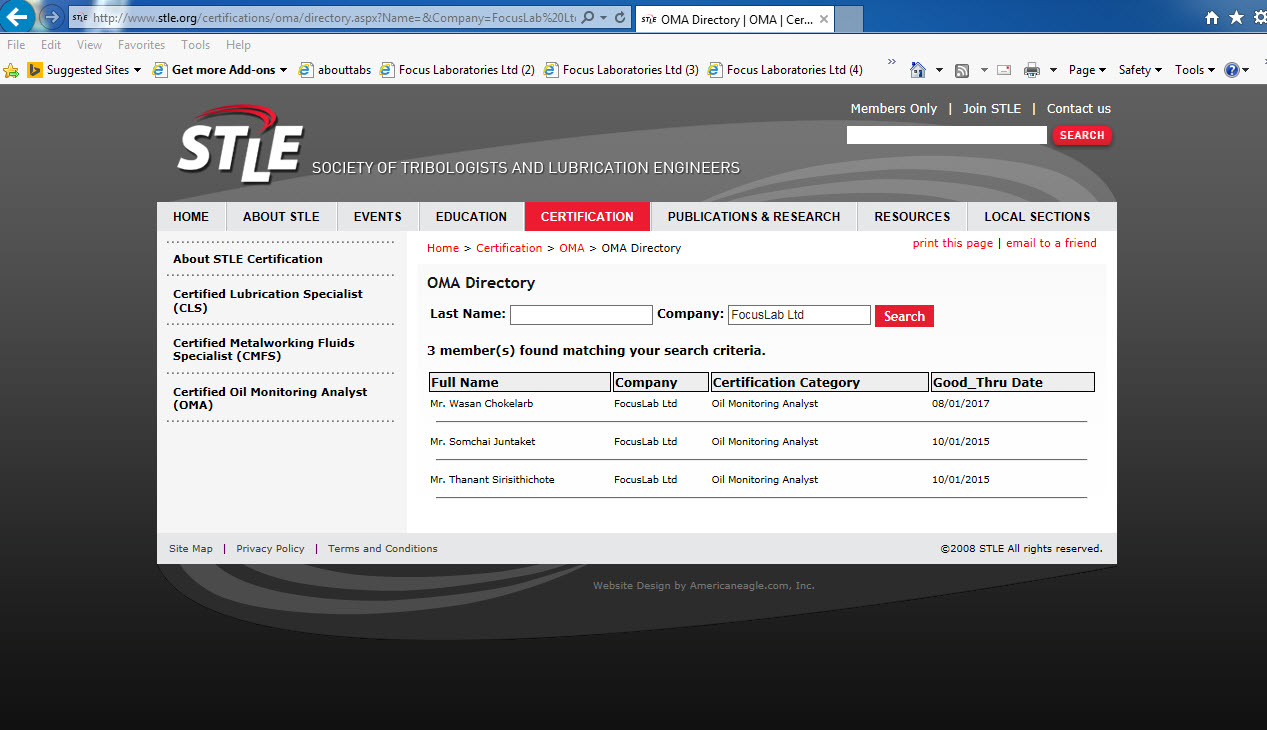Screen dimensions: 1267x730
Task: Open Favorites with the star icon
Action: pyautogui.click(x=1236, y=18)
